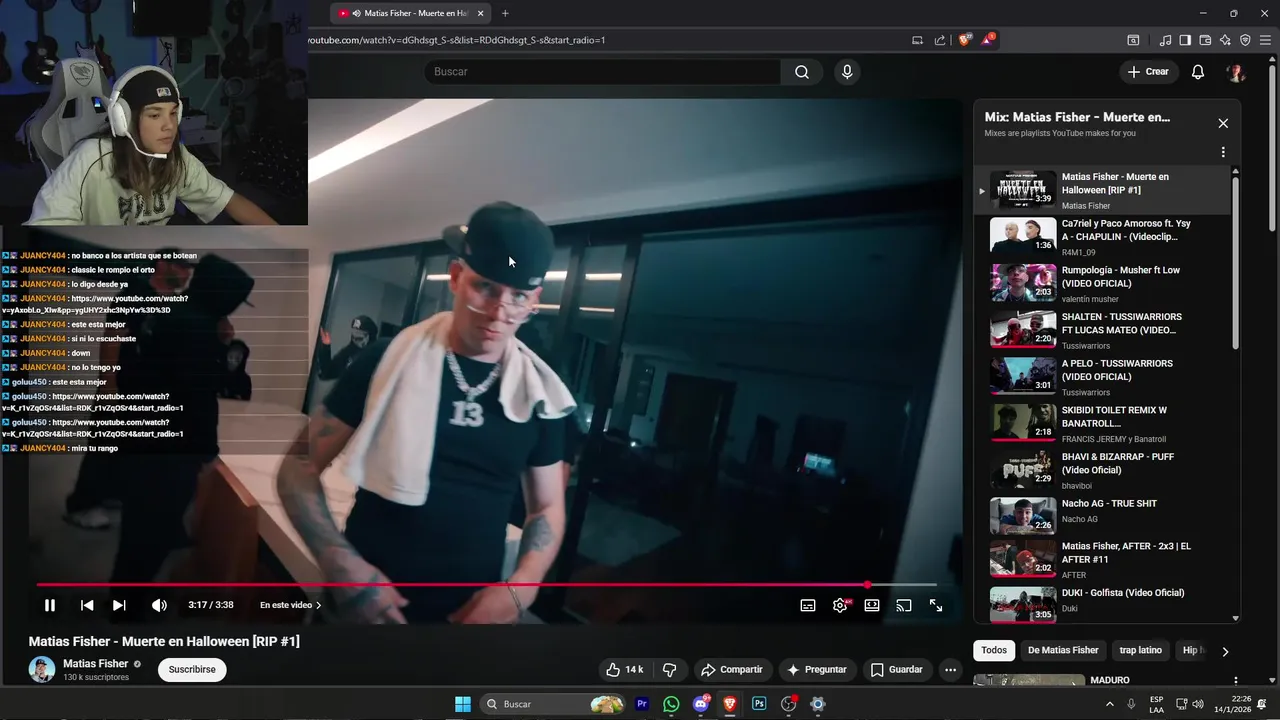Image resolution: width=1280 pixels, height=720 pixels.
Task: Toggle the Brave sidebar panel
Action: (x=1185, y=40)
